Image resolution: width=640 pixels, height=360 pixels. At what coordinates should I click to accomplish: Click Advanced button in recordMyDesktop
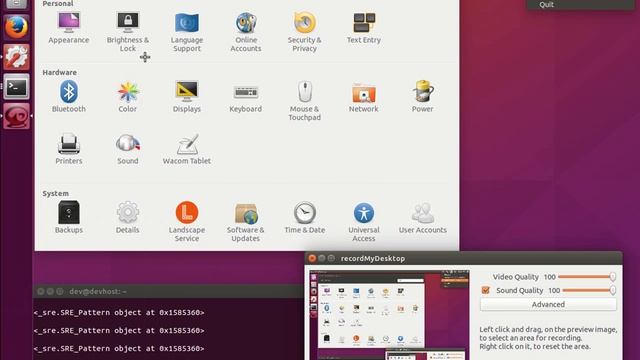coord(548,304)
